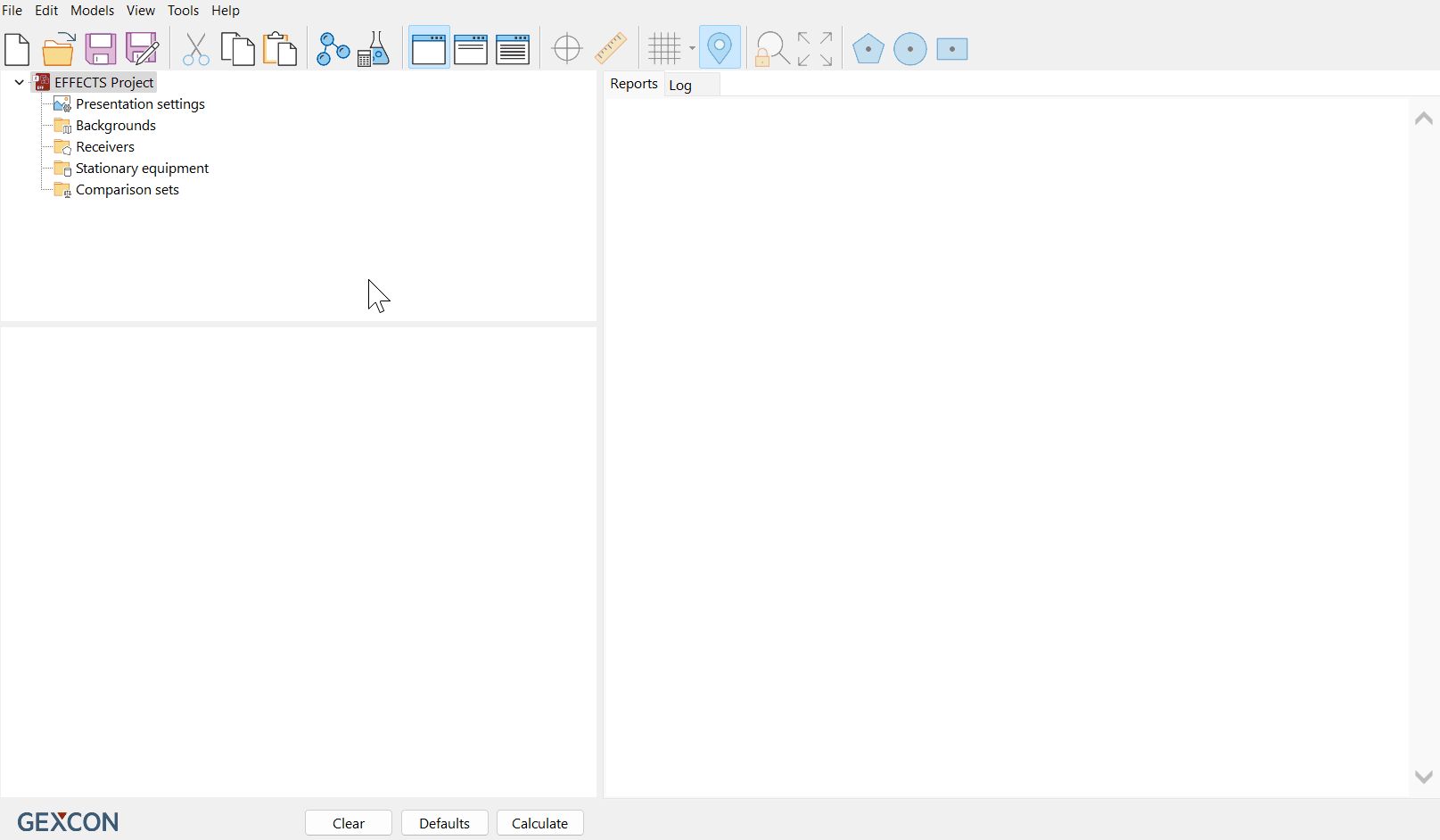Select the Receivers folder
The image size is (1440, 840).
[x=105, y=147]
